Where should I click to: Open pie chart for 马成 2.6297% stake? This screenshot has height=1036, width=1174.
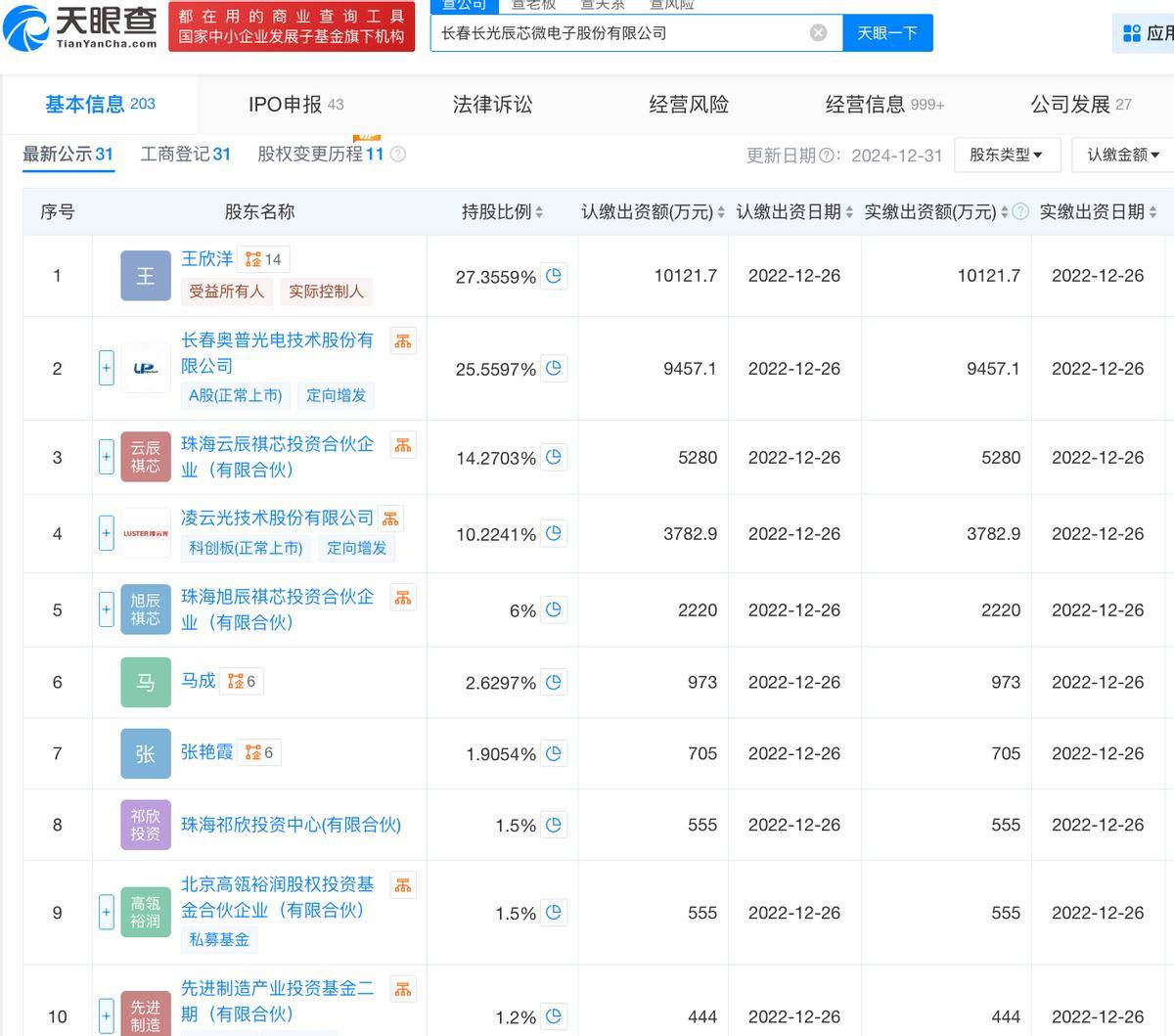(x=554, y=682)
